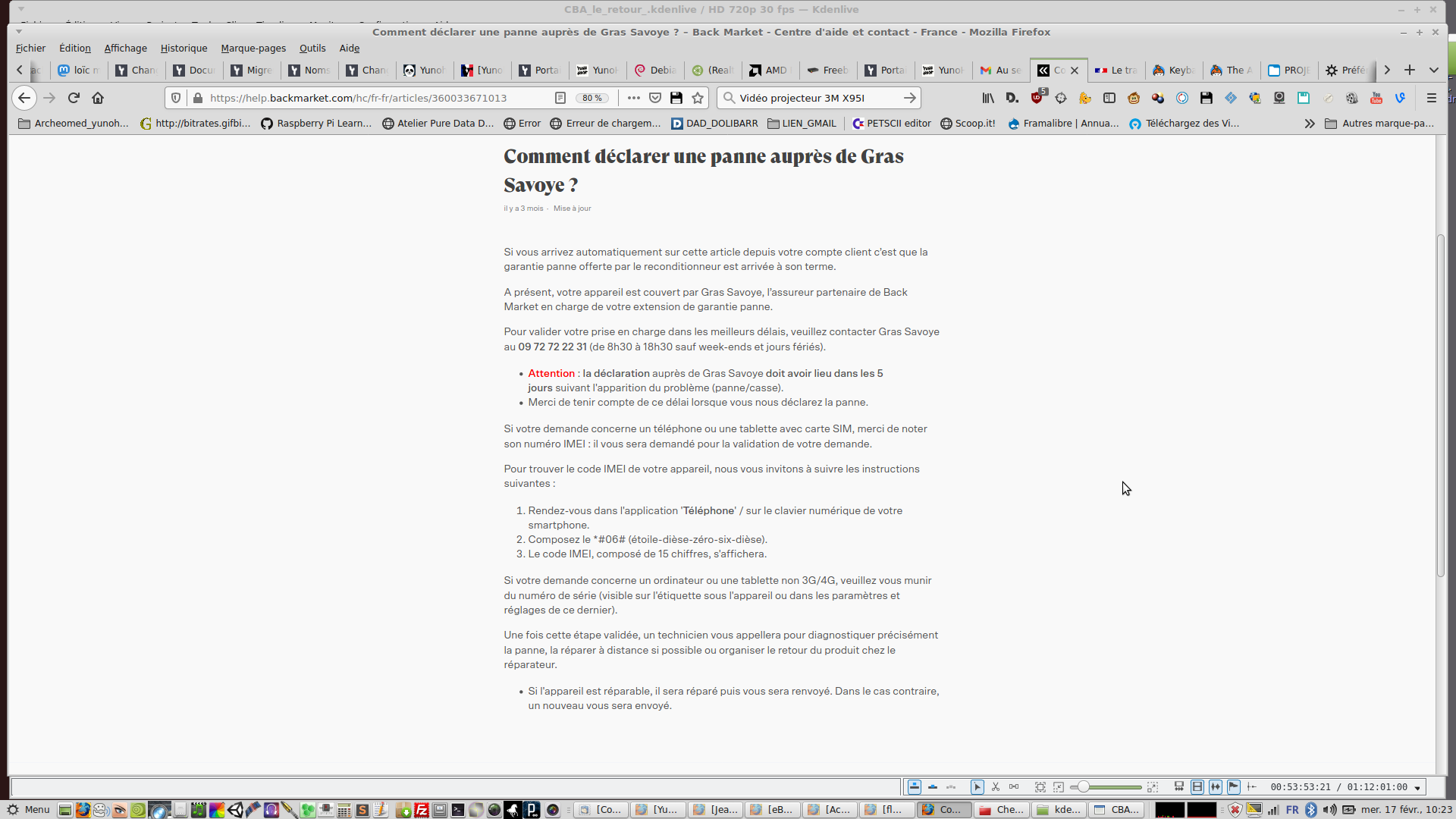The image size is (1456, 819).
Task: Click the YouTube extension icon
Action: tap(1376, 98)
